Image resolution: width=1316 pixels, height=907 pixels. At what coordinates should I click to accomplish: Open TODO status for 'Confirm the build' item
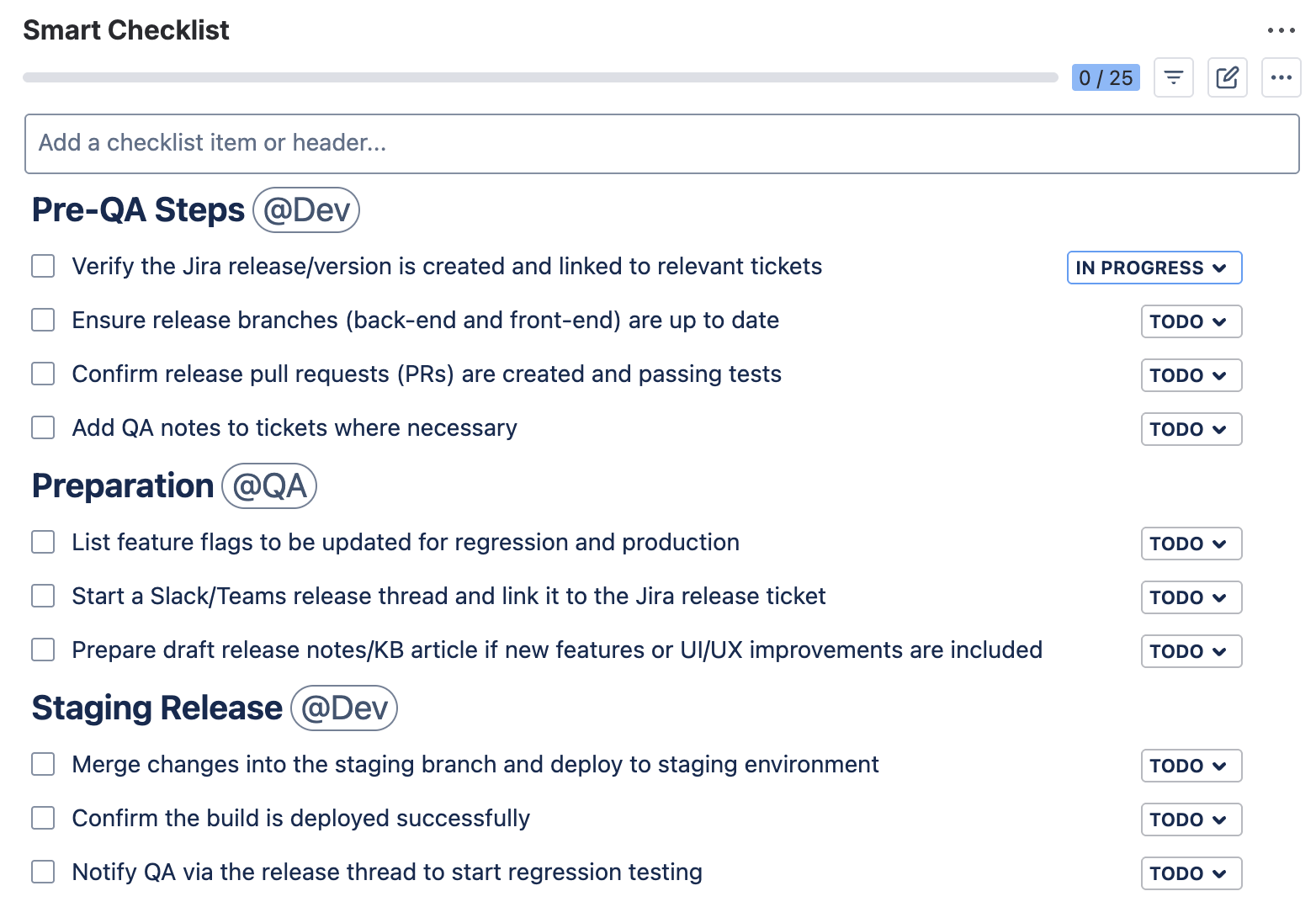pos(1191,819)
